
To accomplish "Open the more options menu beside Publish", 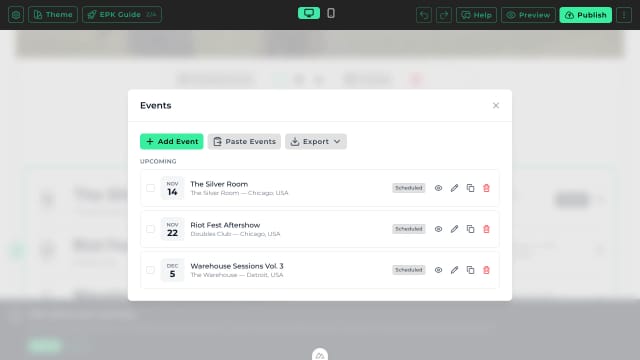I will (x=624, y=15).
